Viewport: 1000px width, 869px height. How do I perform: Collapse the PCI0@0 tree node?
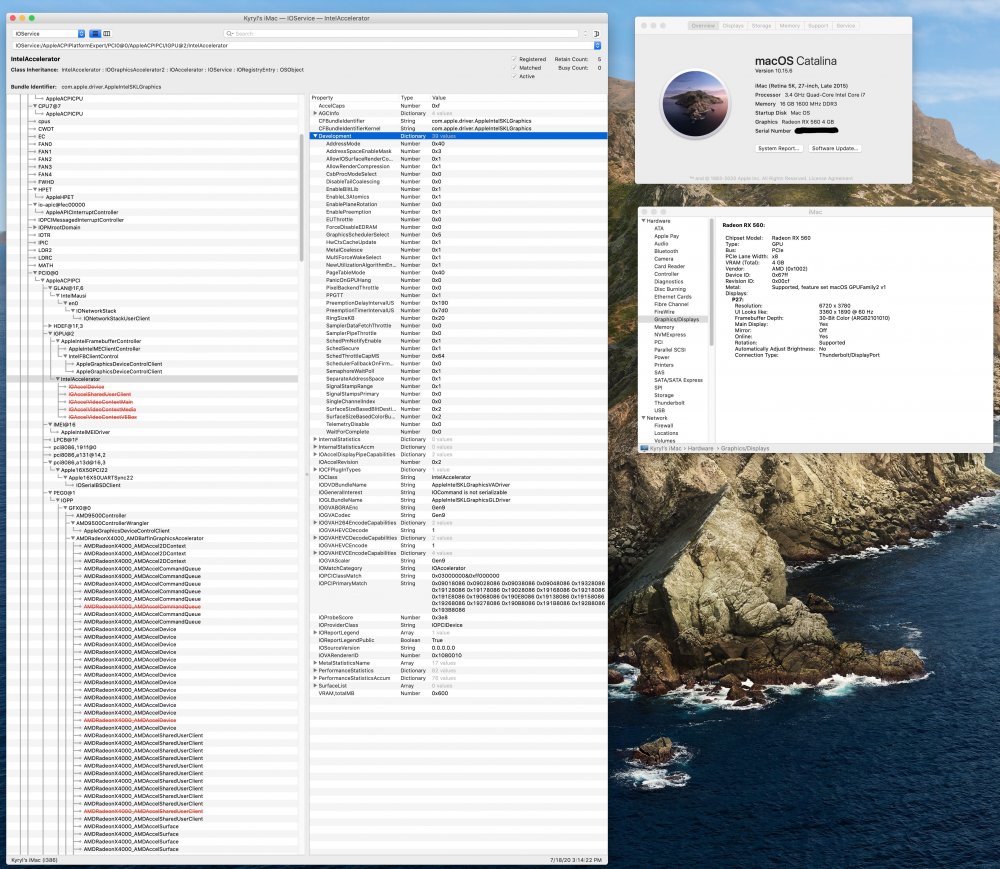35,273
